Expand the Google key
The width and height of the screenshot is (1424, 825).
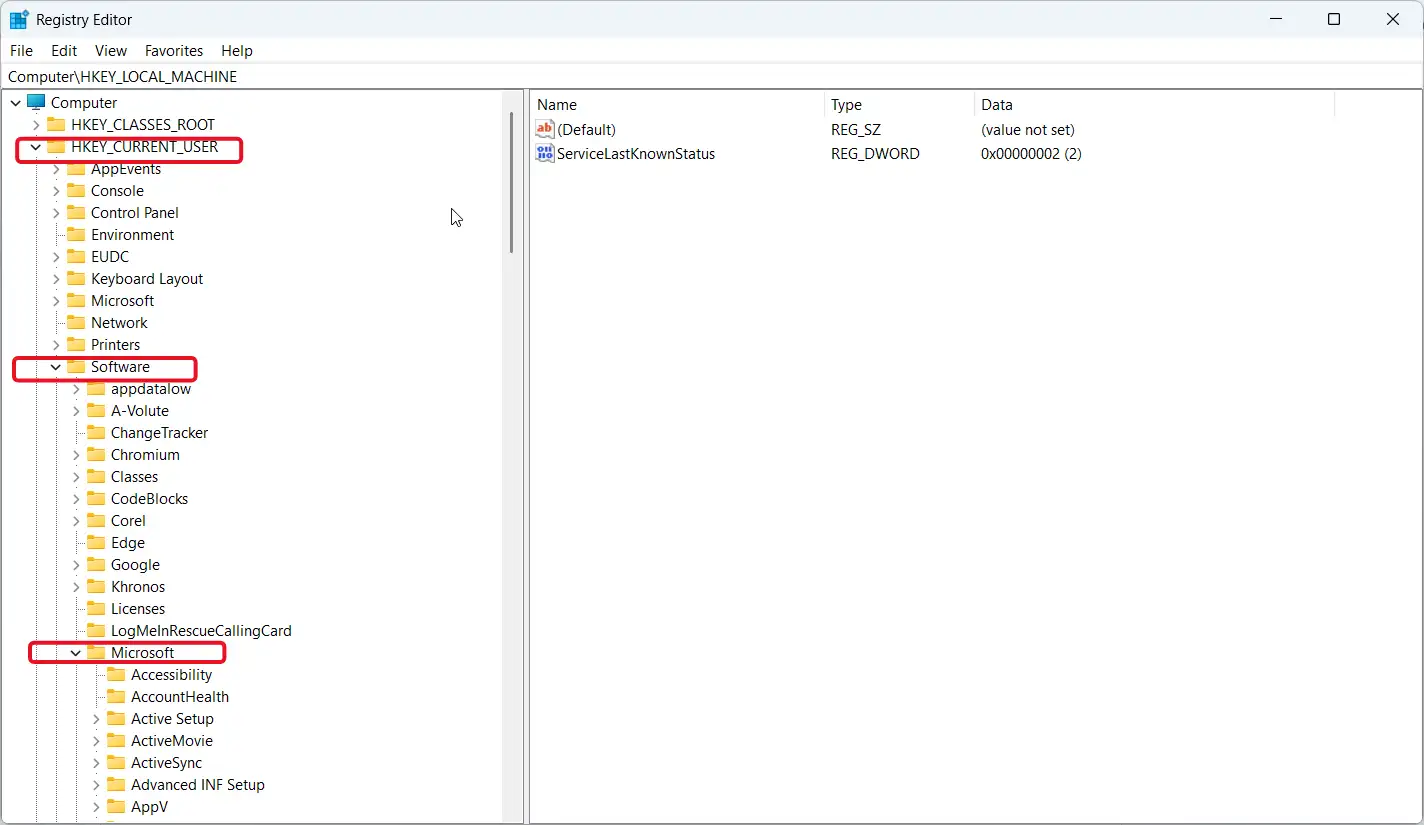(76, 565)
